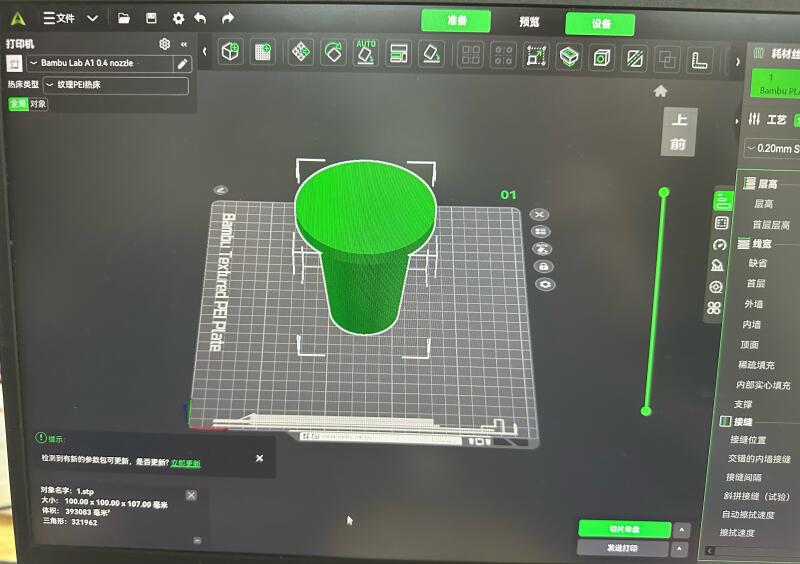The image size is (800, 564).
Task: Click the Add model cube icon
Action: coord(231,52)
